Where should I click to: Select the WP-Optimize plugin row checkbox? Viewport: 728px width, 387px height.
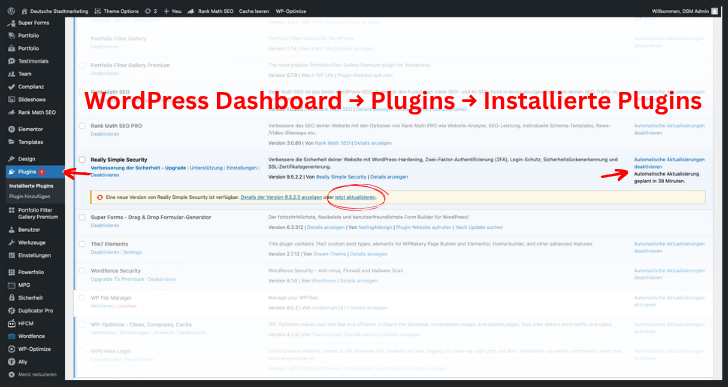click(x=82, y=324)
